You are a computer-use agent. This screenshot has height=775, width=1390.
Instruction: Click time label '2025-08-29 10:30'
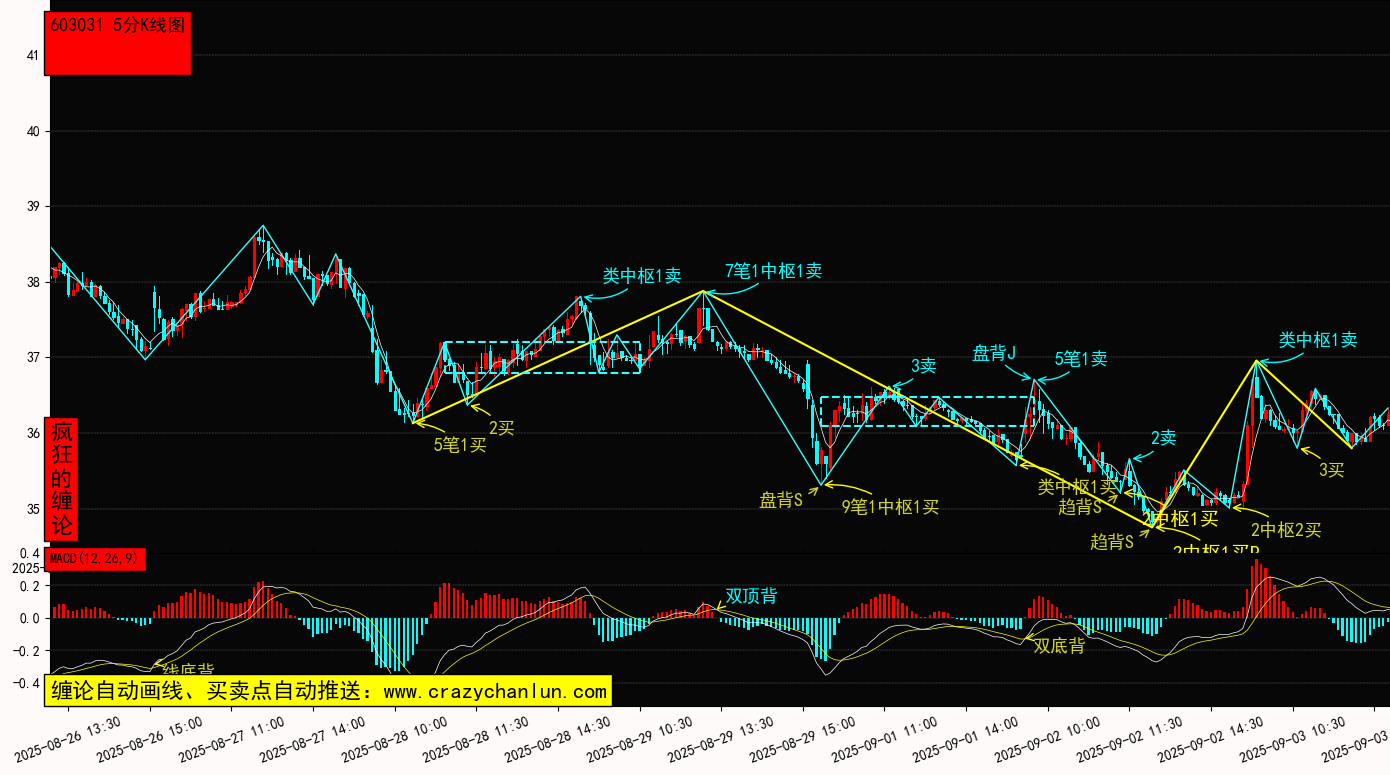click(x=640, y=737)
